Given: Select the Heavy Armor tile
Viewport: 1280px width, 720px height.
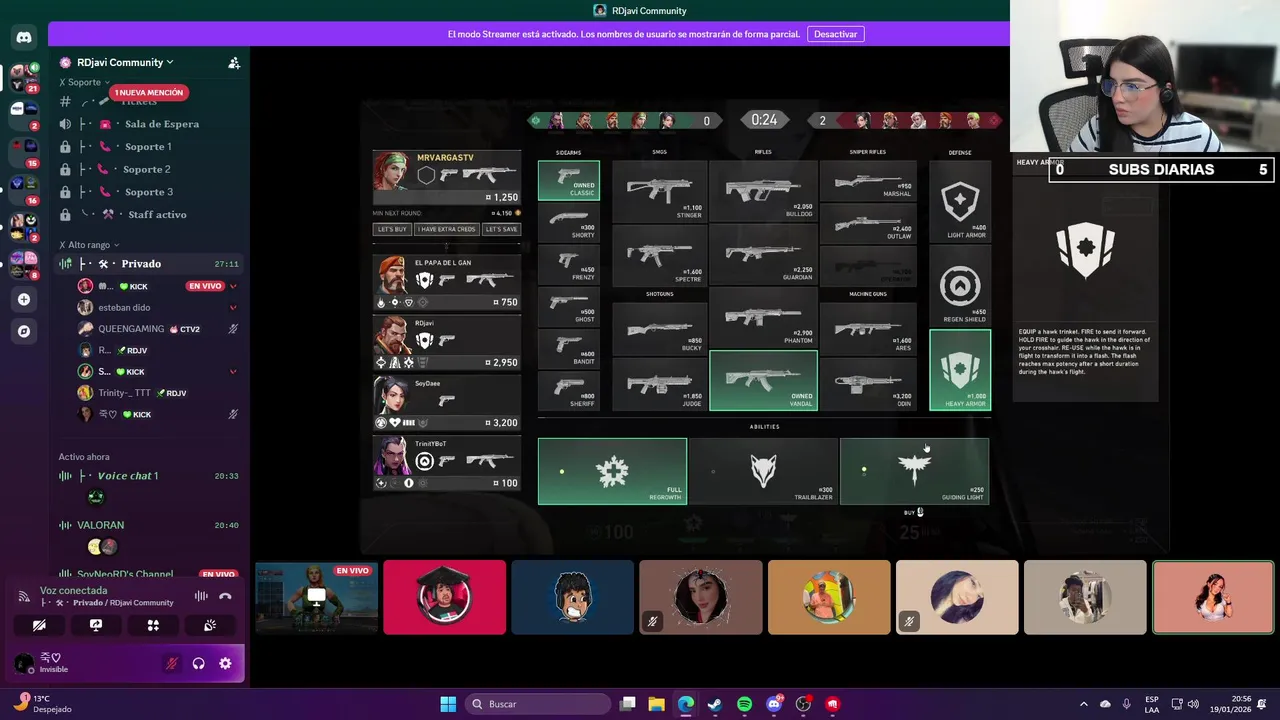Looking at the screenshot, I should [x=960, y=370].
